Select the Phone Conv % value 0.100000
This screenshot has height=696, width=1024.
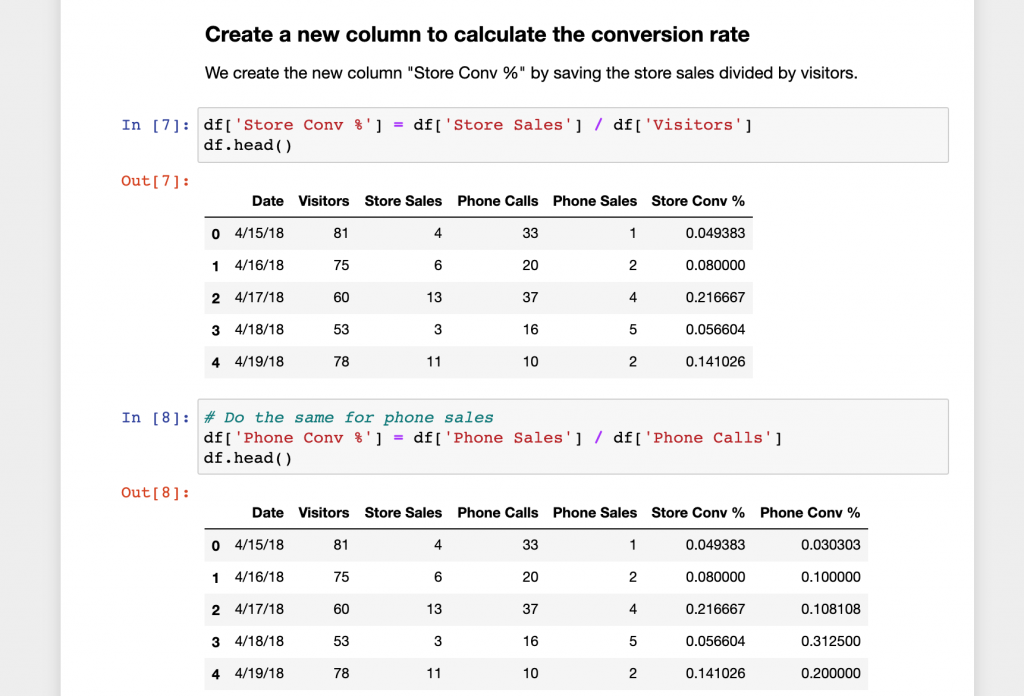tap(831, 577)
